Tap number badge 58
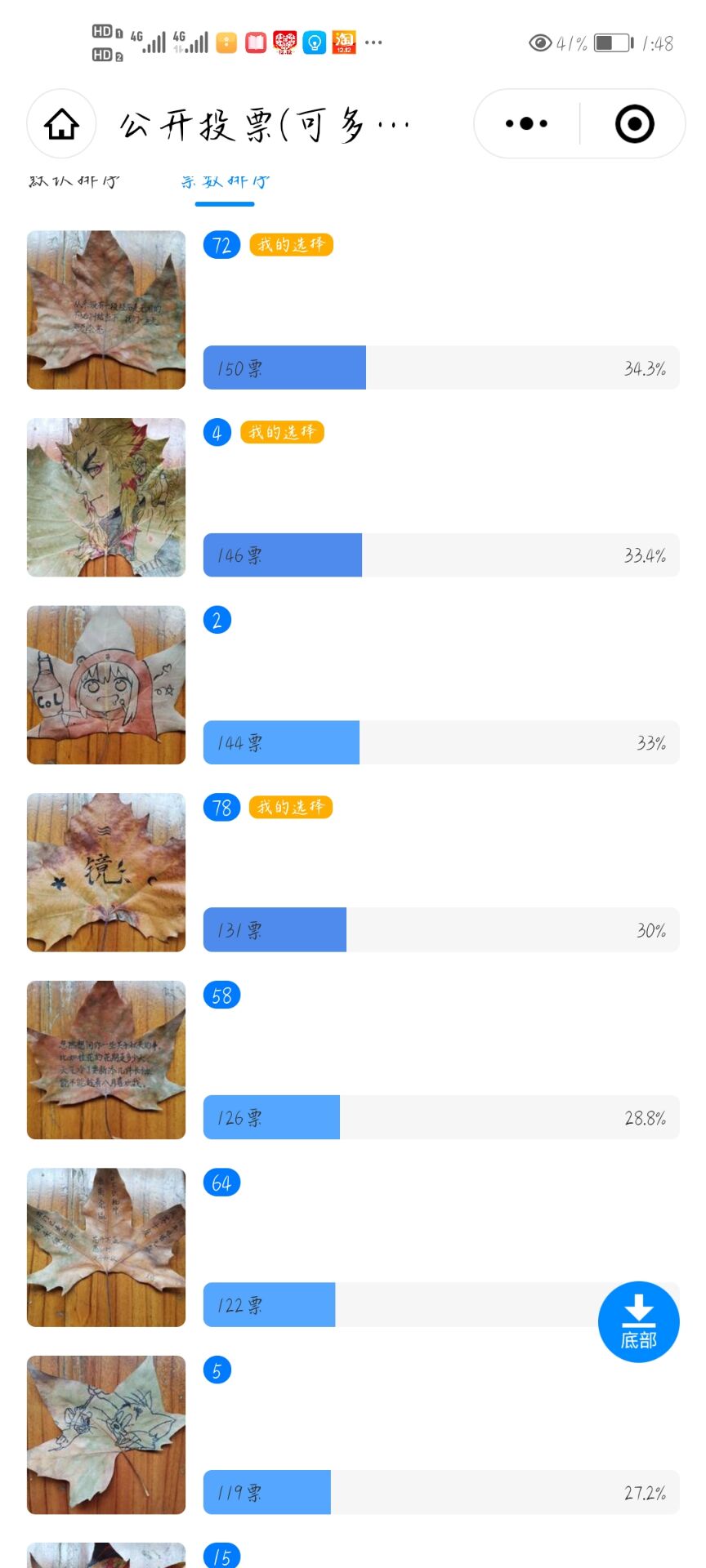 point(221,996)
